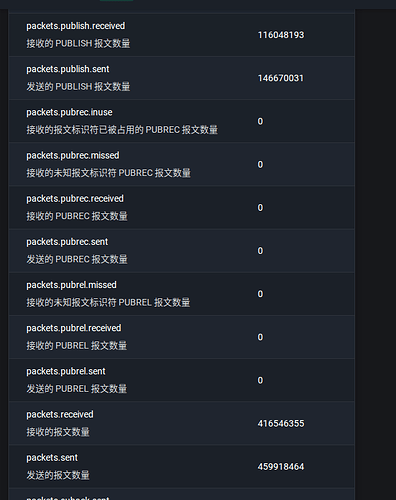Click the zero value for packets.pubrec.missed
The width and height of the screenshot is (396, 500).
[260, 164]
